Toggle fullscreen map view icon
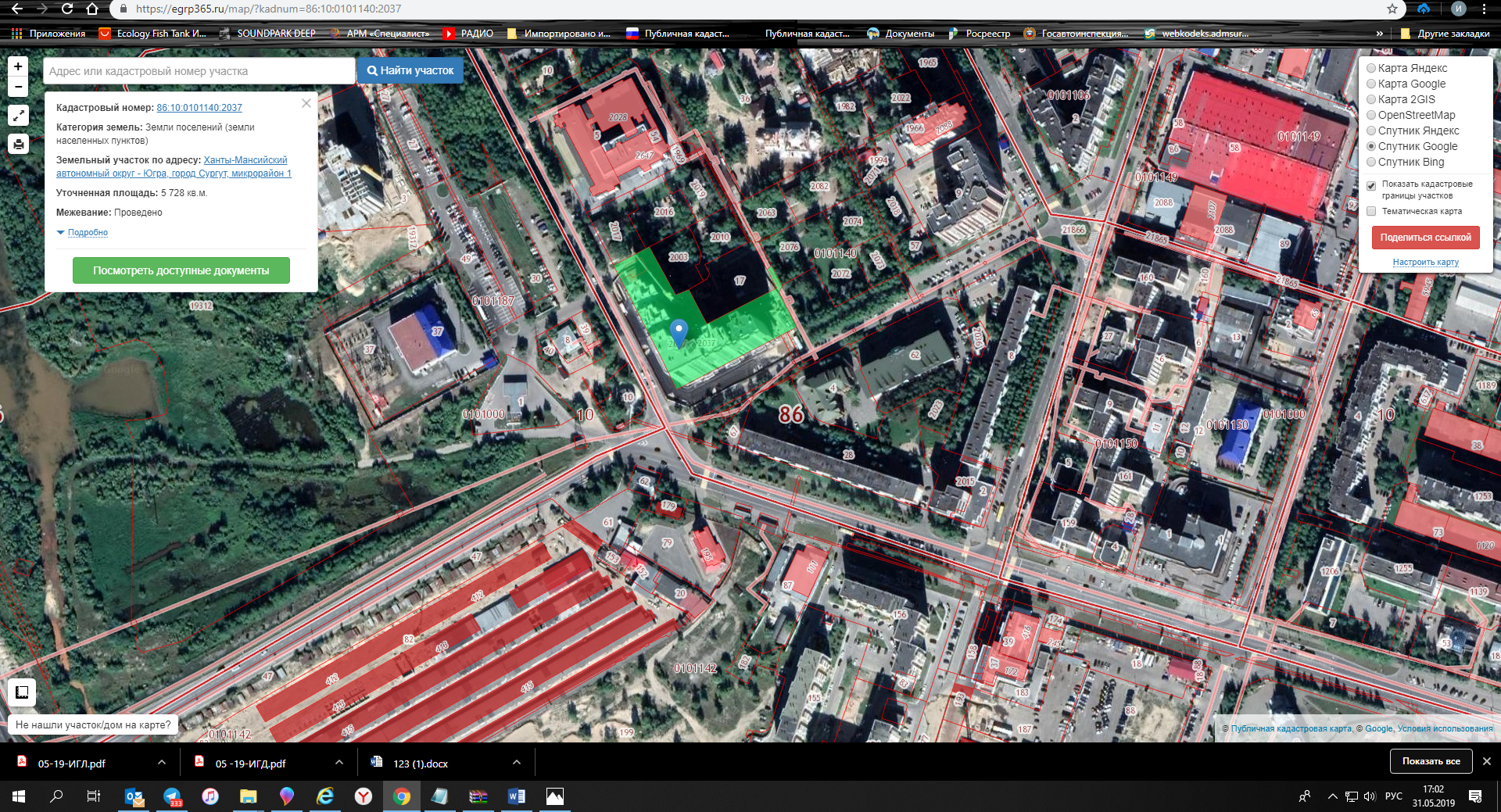 pos(18,116)
